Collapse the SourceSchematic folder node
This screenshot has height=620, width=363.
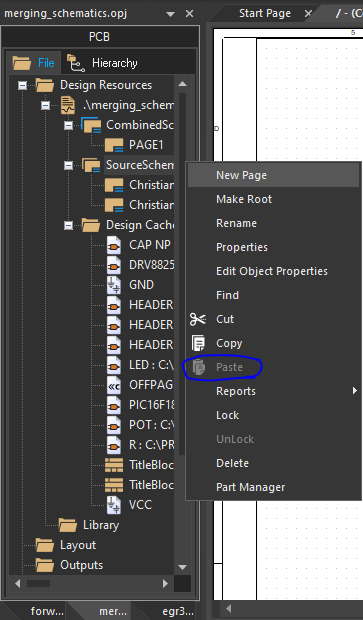tap(68, 165)
